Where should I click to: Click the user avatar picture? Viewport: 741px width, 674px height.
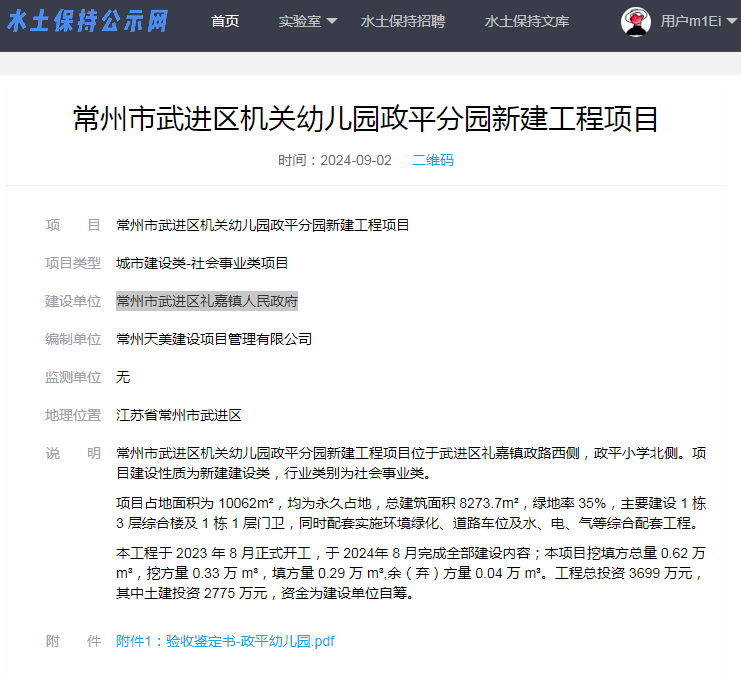click(635, 21)
